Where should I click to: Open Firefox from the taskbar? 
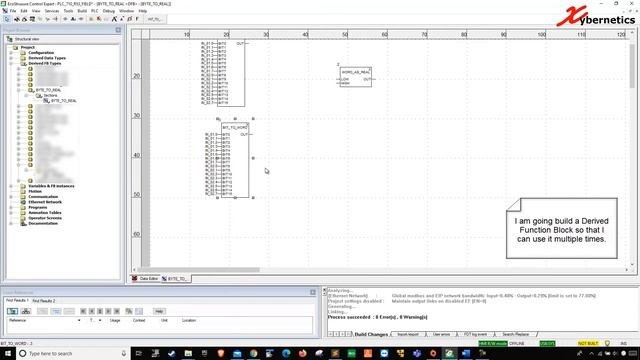click(302, 353)
